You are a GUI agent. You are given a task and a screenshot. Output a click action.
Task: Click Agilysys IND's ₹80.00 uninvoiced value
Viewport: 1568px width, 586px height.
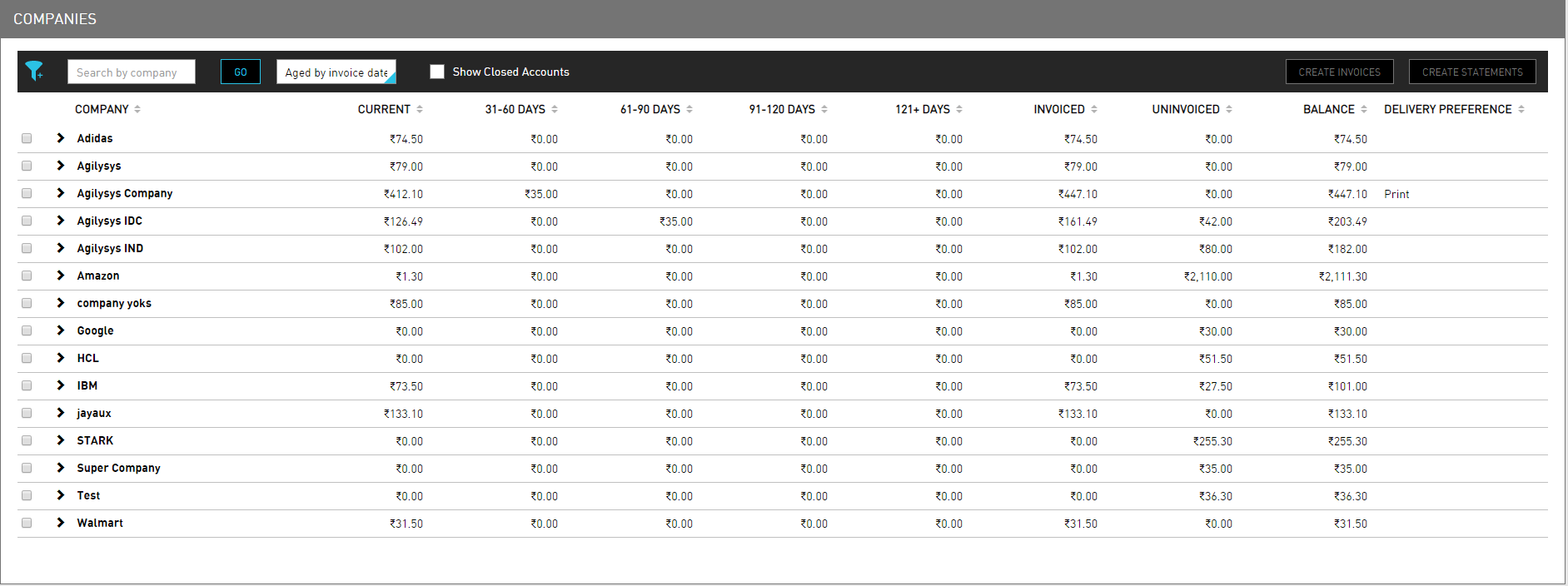[x=1216, y=249]
